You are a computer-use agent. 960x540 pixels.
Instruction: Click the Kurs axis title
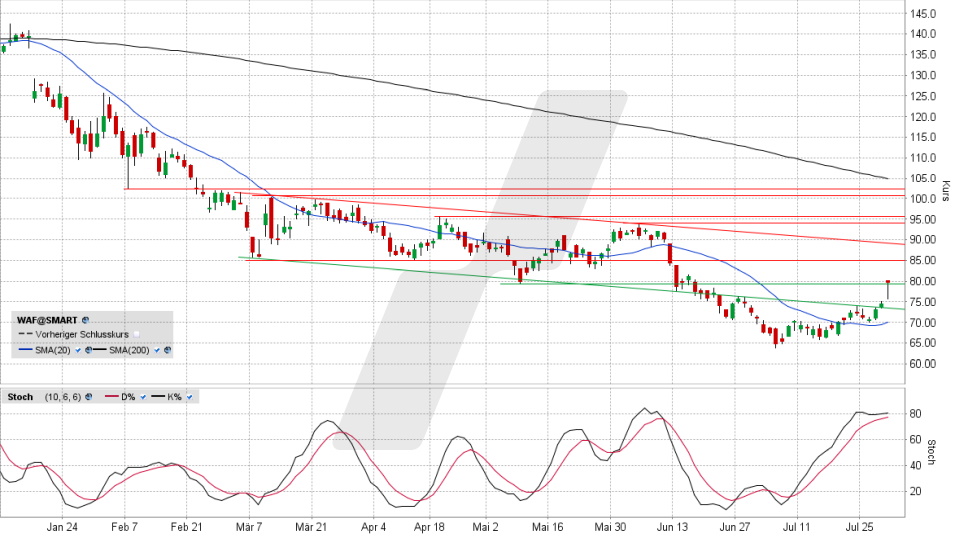(x=946, y=189)
